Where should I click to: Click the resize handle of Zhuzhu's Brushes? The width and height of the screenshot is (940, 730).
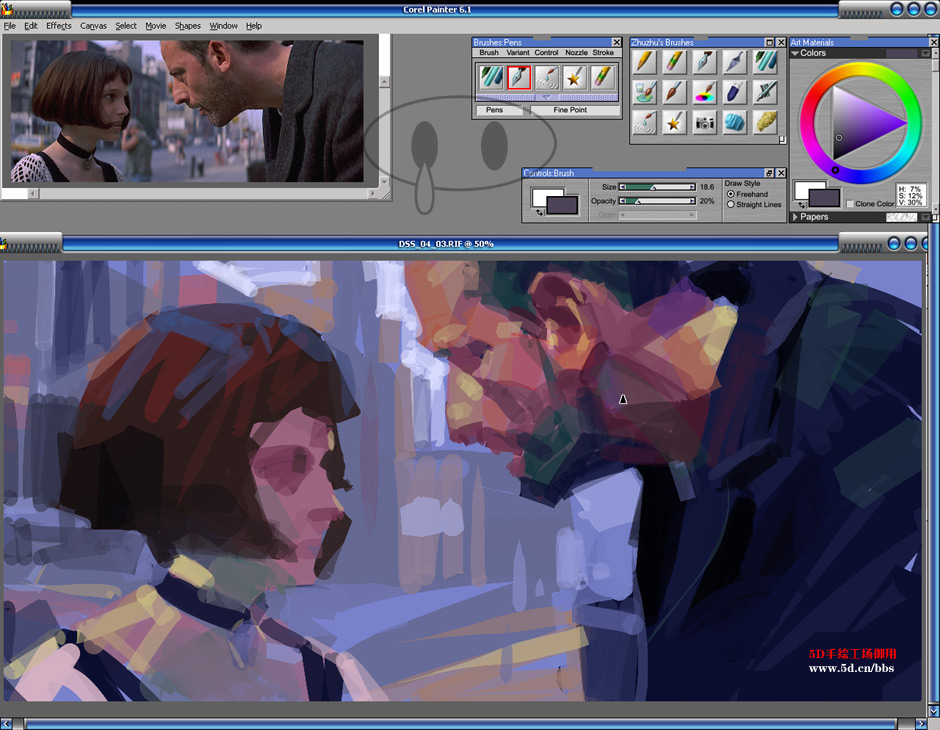(782, 140)
